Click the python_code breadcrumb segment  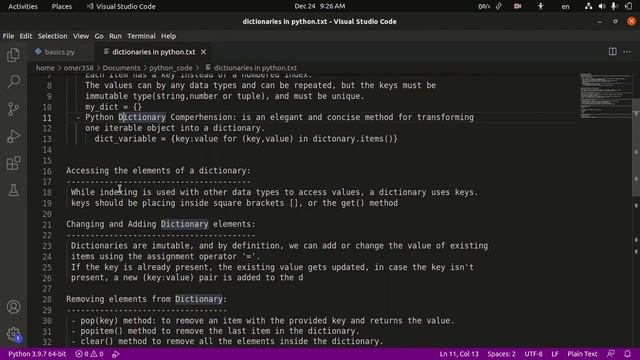click(x=171, y=68)
